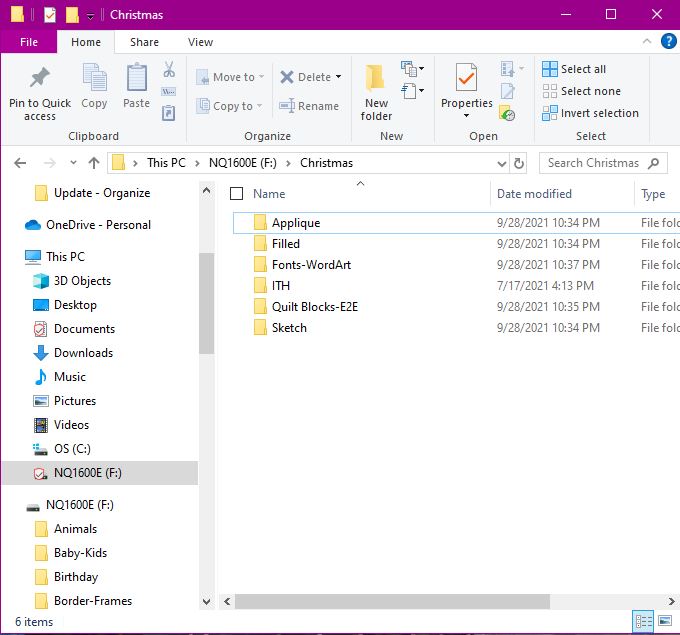680x635 pixels.
Task: Click the search magnifier icon
Action: (x=654, y=163)
